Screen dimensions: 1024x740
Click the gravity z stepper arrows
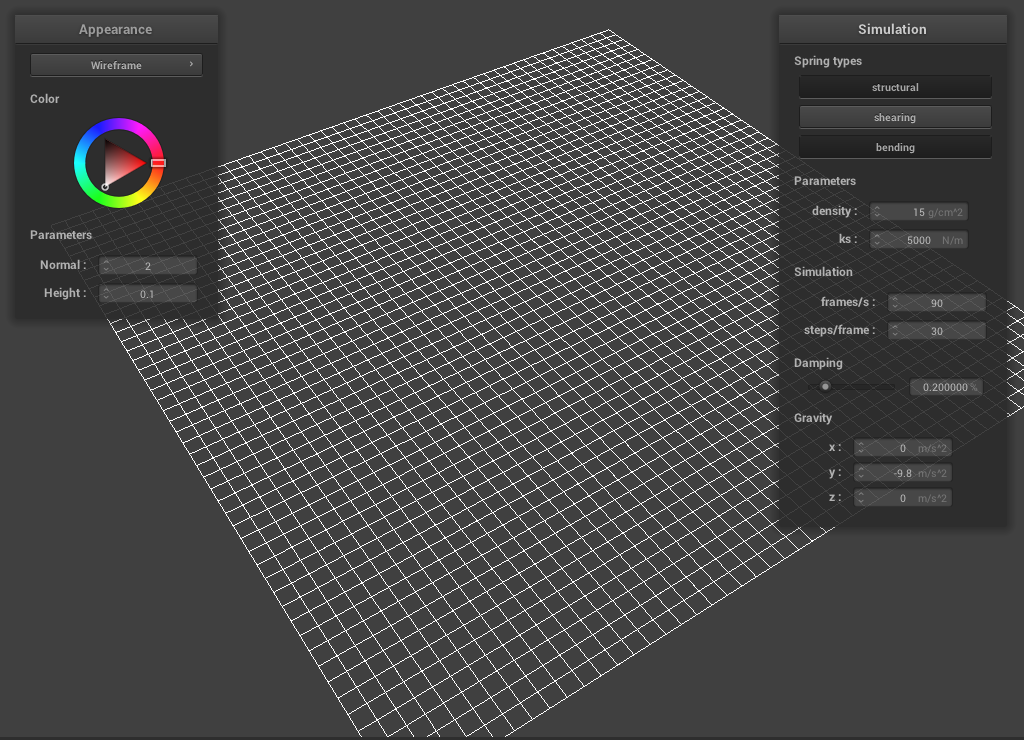(x=861, y=498)
